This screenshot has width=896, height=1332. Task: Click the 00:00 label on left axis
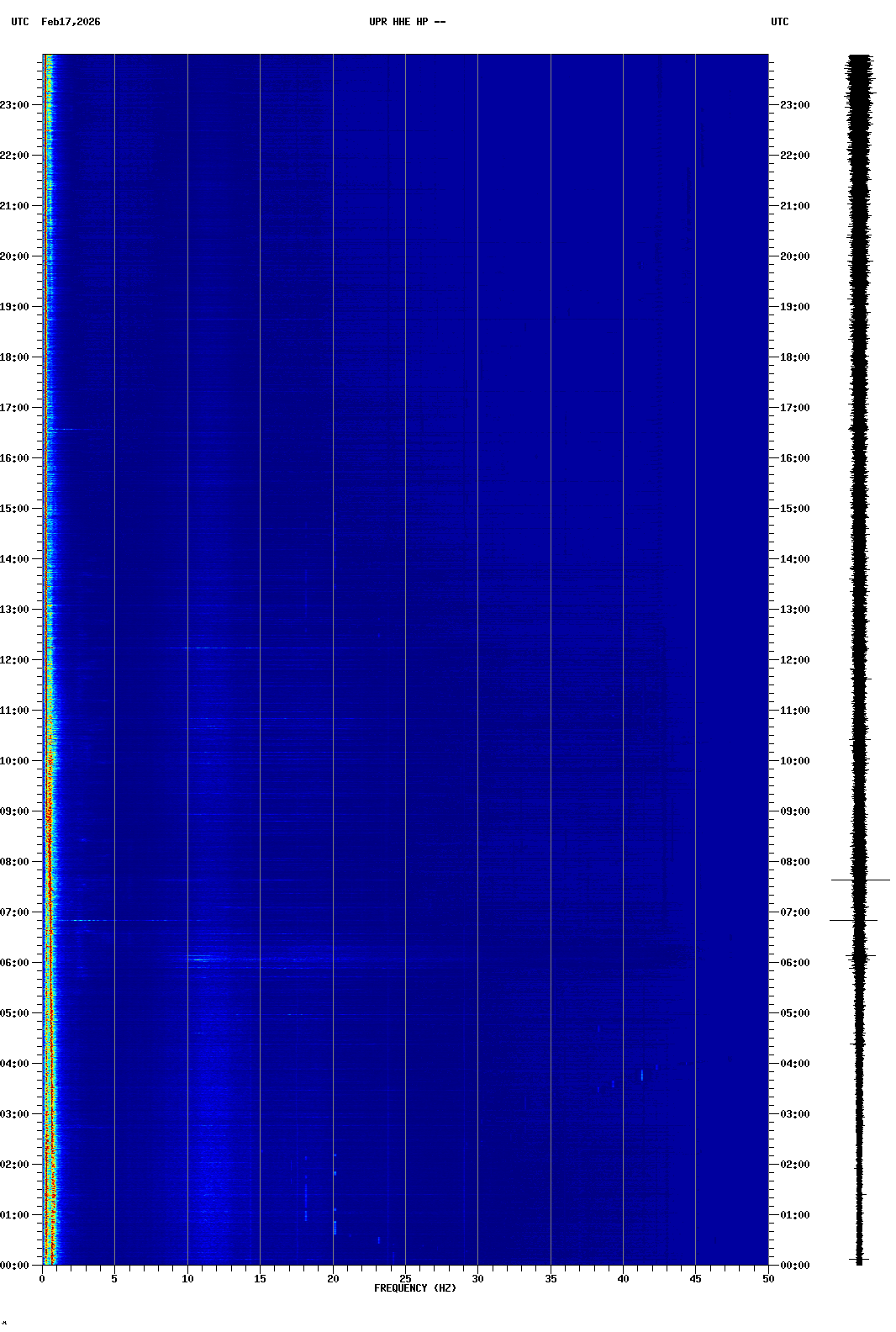[15, 1266]
